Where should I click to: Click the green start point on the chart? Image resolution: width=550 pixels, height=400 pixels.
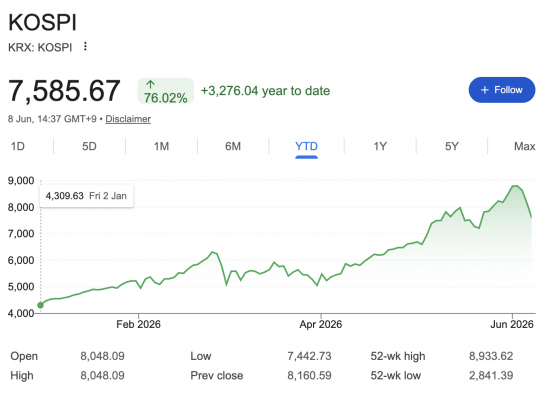pyautogui.click(x=40, y=305)
